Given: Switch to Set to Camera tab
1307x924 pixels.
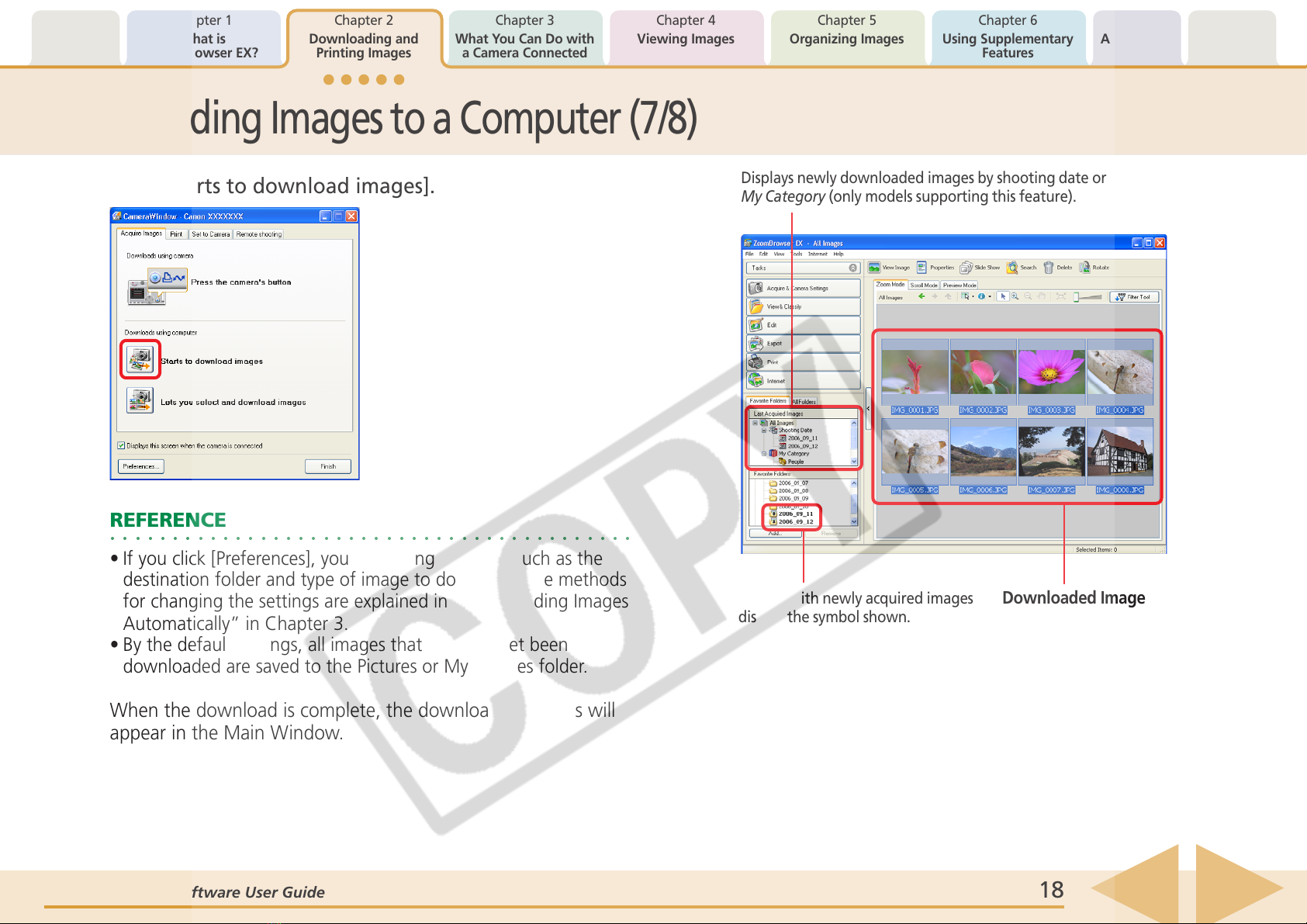Looking at the screenshot, I should [210, 234].
